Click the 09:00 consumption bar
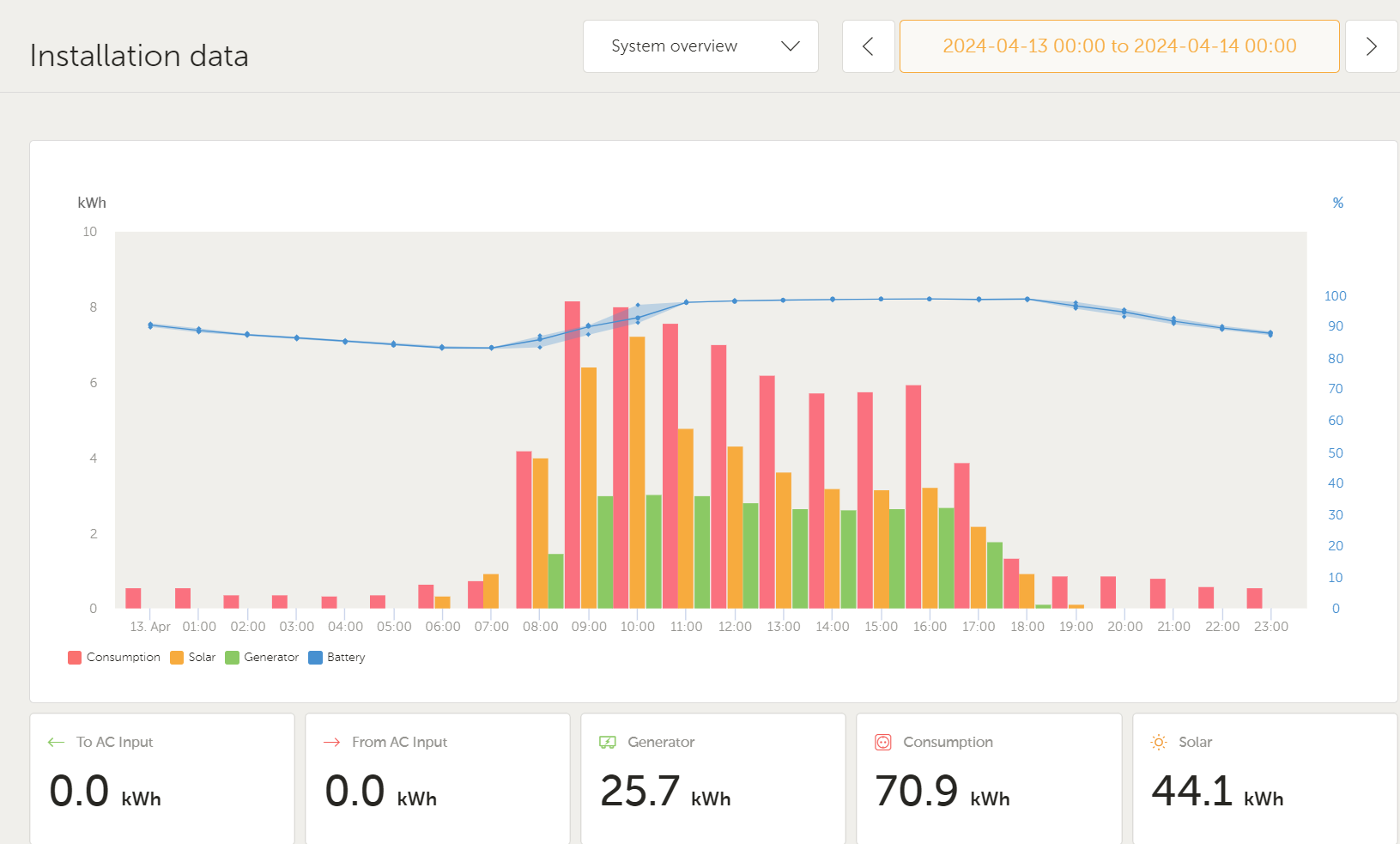The height and width of the screenshot is (844, 1400). (x=572, y=455)
